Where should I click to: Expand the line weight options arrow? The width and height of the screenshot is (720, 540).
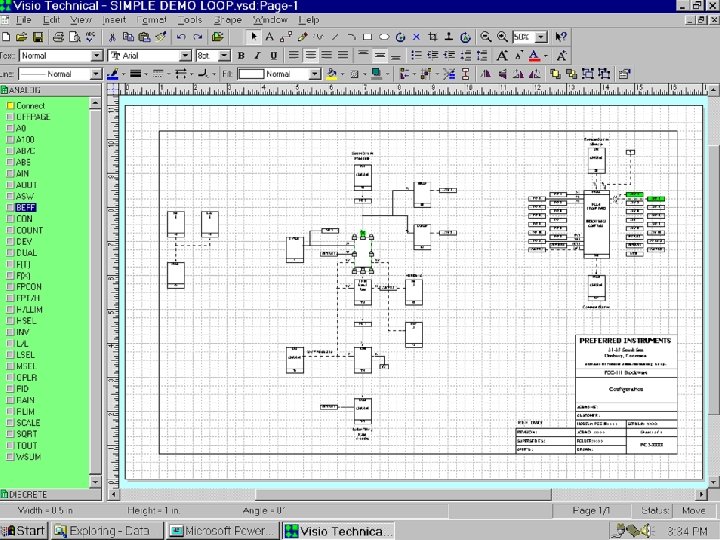146,74
